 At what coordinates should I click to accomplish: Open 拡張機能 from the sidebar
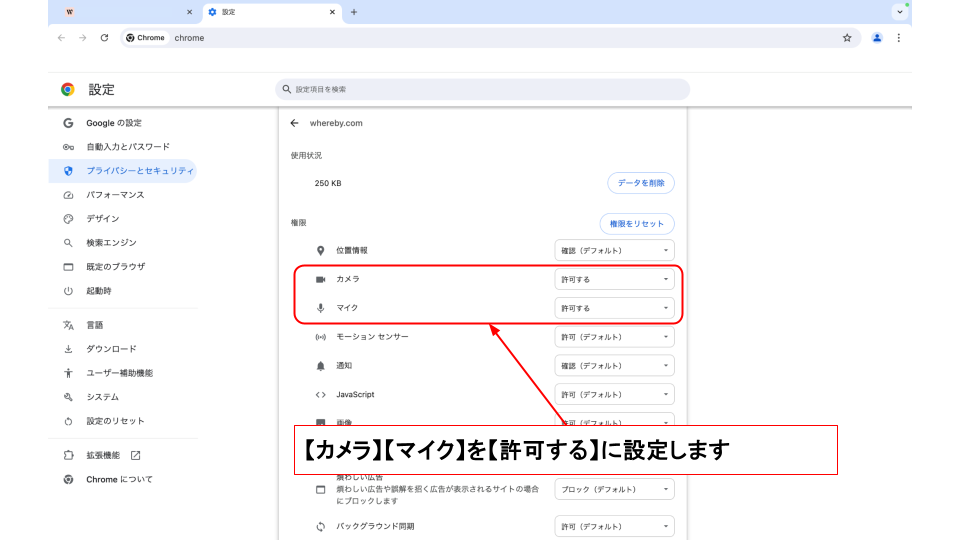pos(103,455)
